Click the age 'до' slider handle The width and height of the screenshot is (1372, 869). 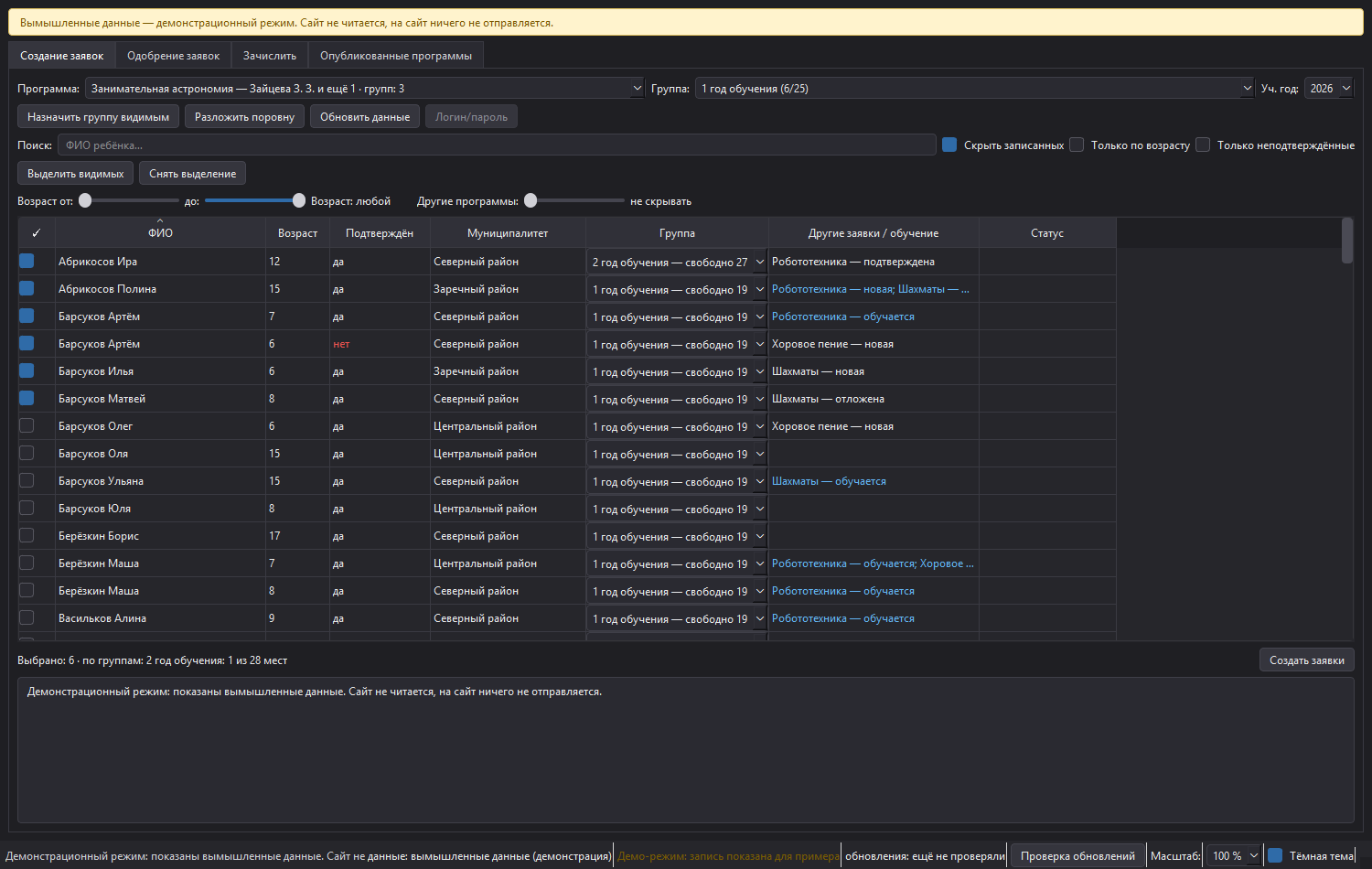coord(298,200)
